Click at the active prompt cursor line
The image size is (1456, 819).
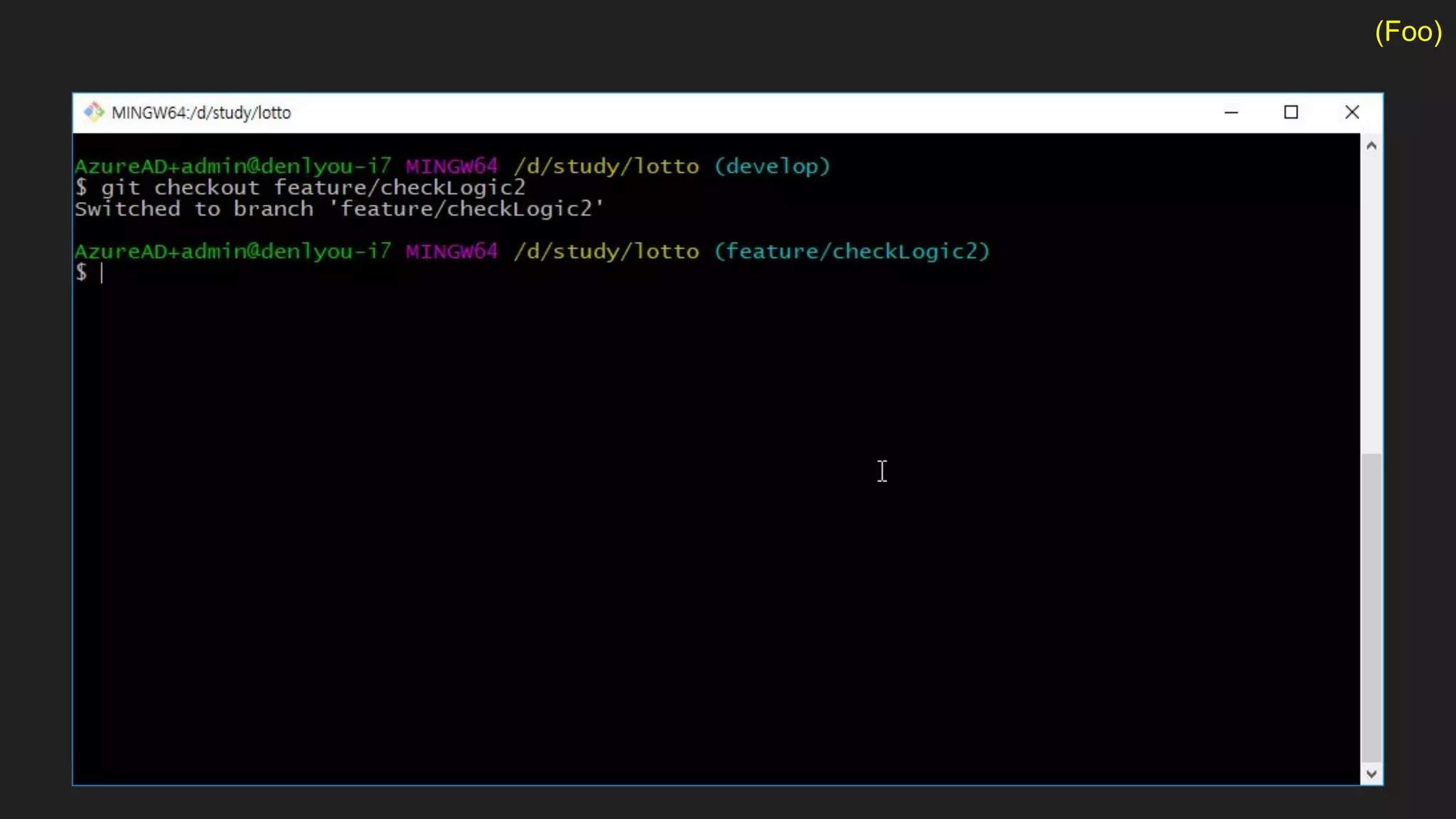pos(102,273)
